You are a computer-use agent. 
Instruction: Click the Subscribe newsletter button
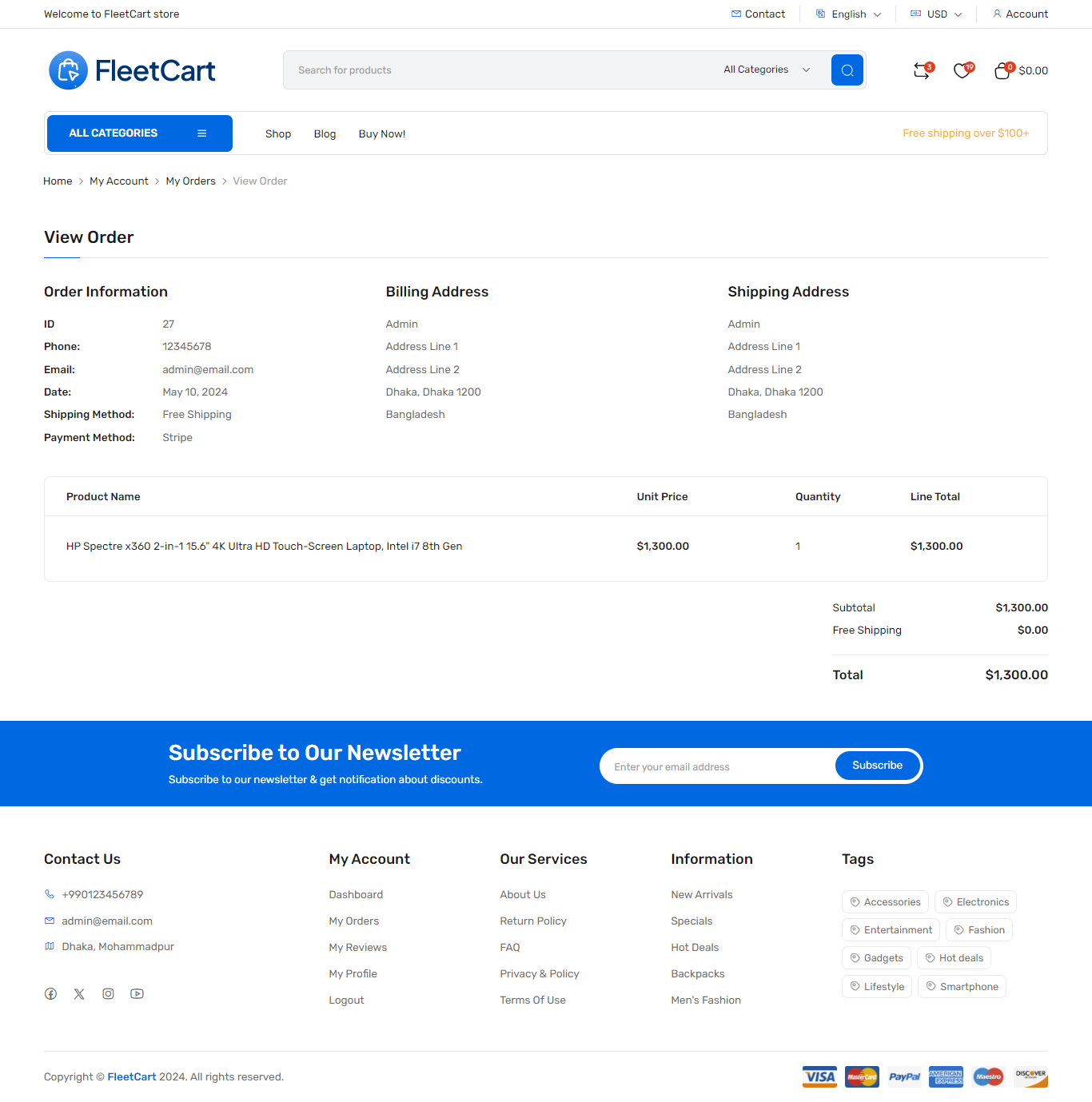point(878,766)
